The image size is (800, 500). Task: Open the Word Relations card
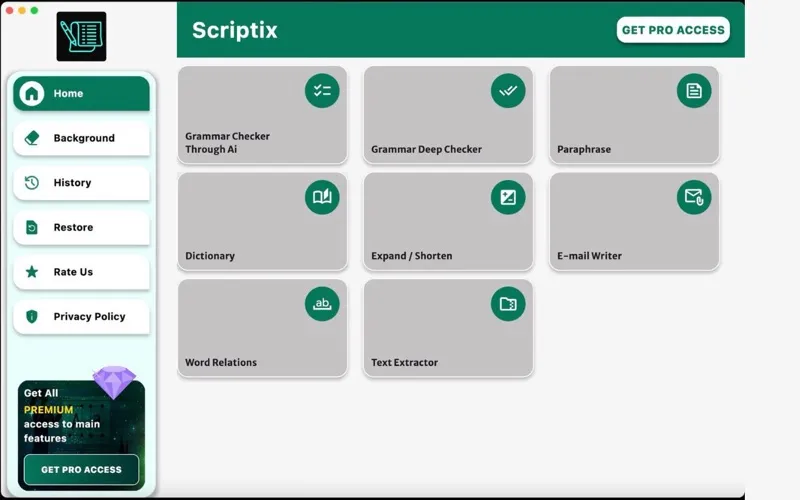pos(262,328)
